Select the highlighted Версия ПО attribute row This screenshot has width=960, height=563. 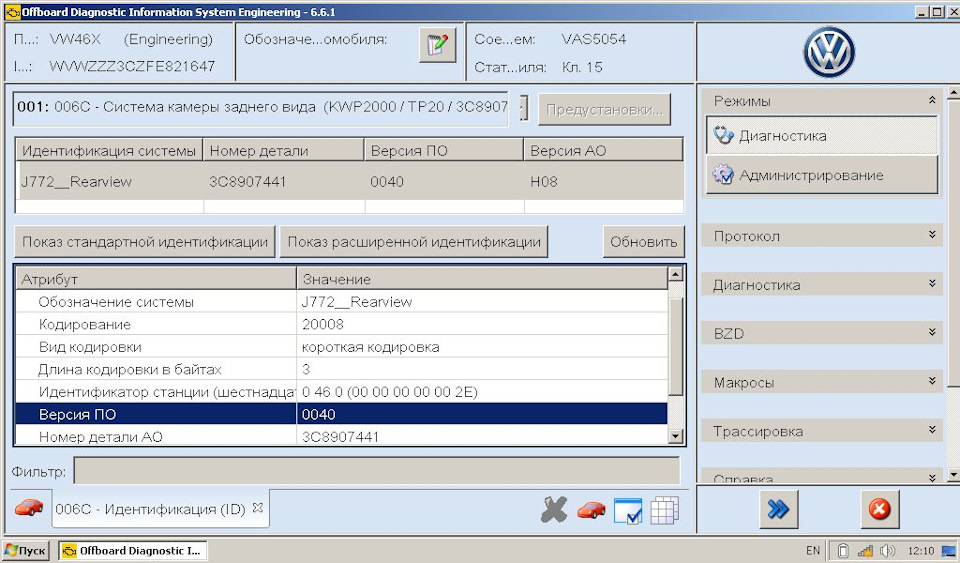(x=342, y=414)
